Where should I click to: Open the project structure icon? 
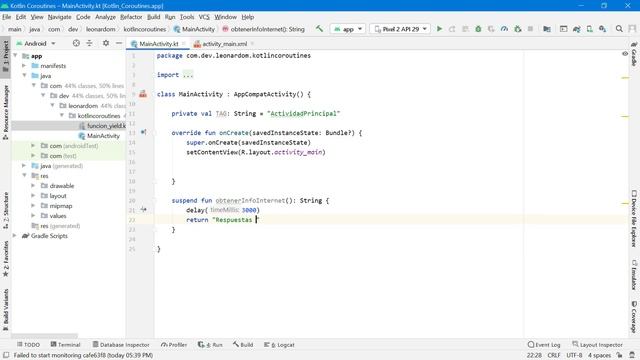pyautogui.click(x=547, y=29)
